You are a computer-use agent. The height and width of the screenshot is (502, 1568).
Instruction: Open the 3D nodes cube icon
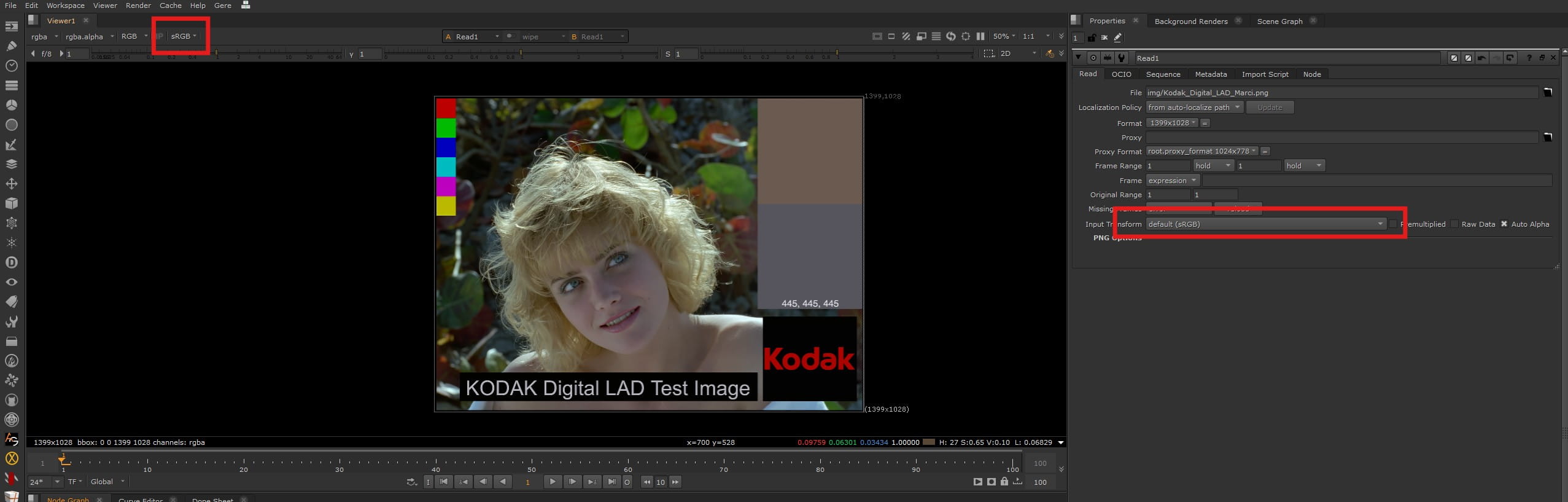click(x=11, y=203)
